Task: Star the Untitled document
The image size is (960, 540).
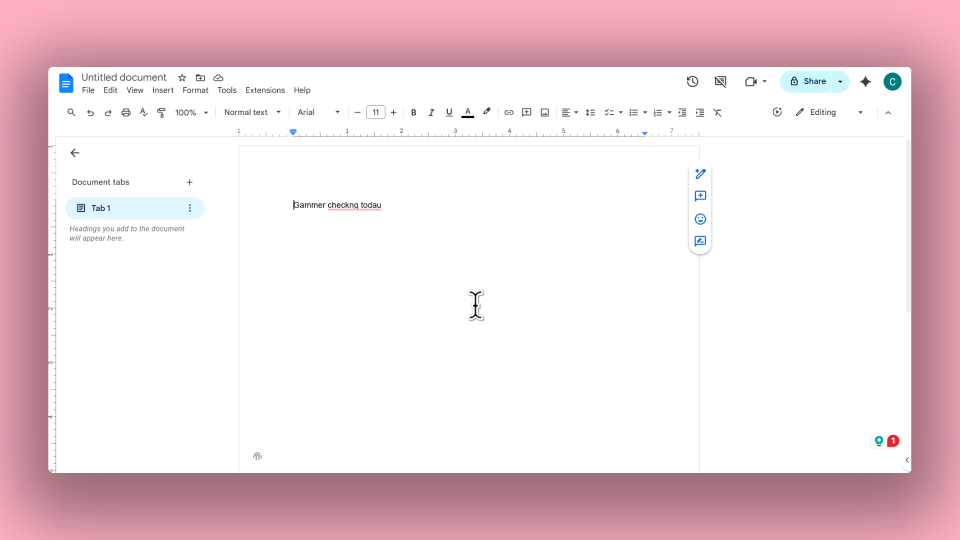Action: click(x=182, y=78)
